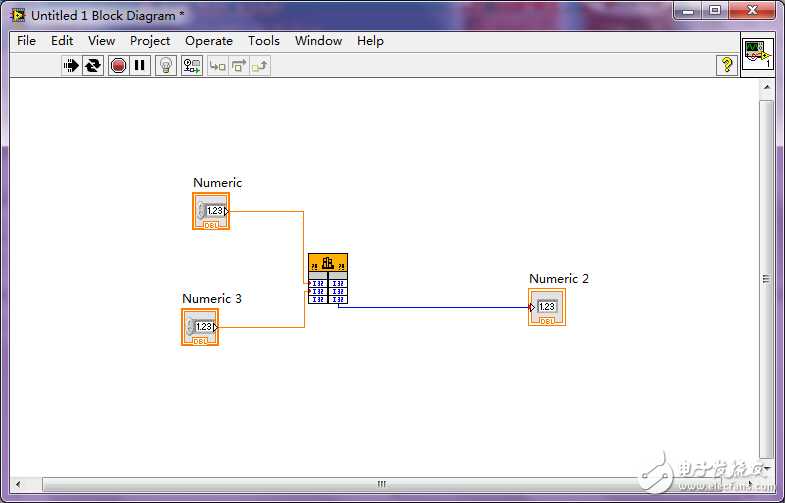Click the Step Out button
Image resolution: width=785 pixels, height=503 pixels.
[x=260, y=66]
